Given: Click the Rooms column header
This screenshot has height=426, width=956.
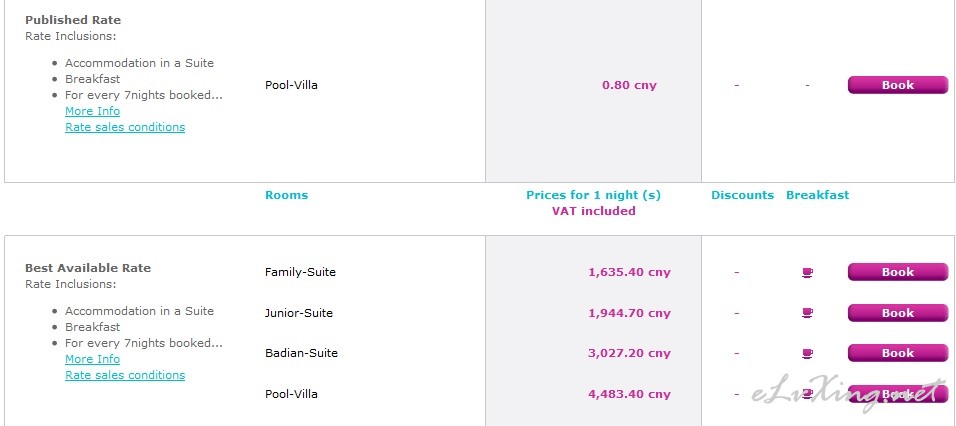Looking at the screenshot, I should pyautogui.click(x=287, y=195).
